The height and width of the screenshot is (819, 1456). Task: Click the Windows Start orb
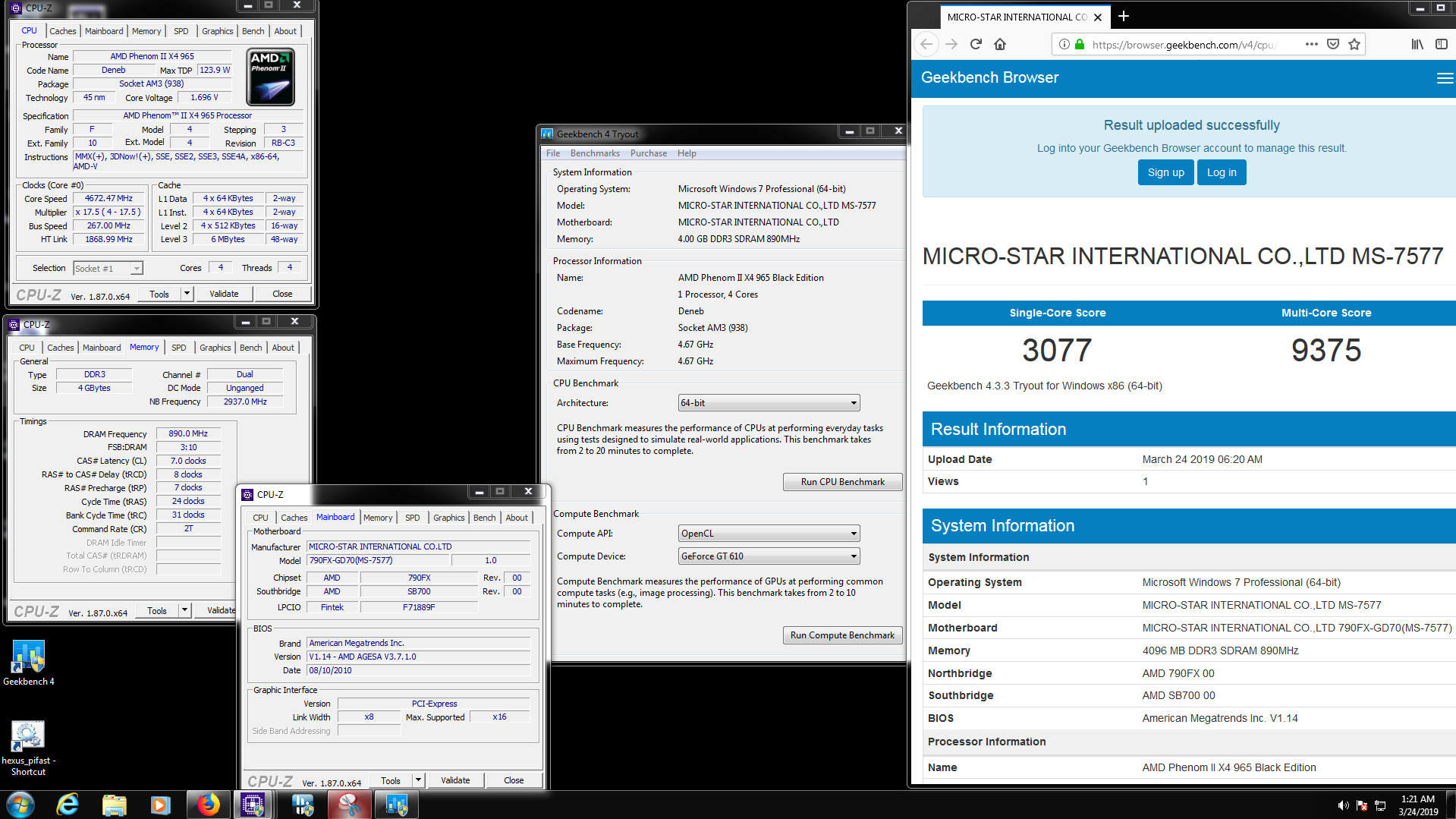click(20, 805)
